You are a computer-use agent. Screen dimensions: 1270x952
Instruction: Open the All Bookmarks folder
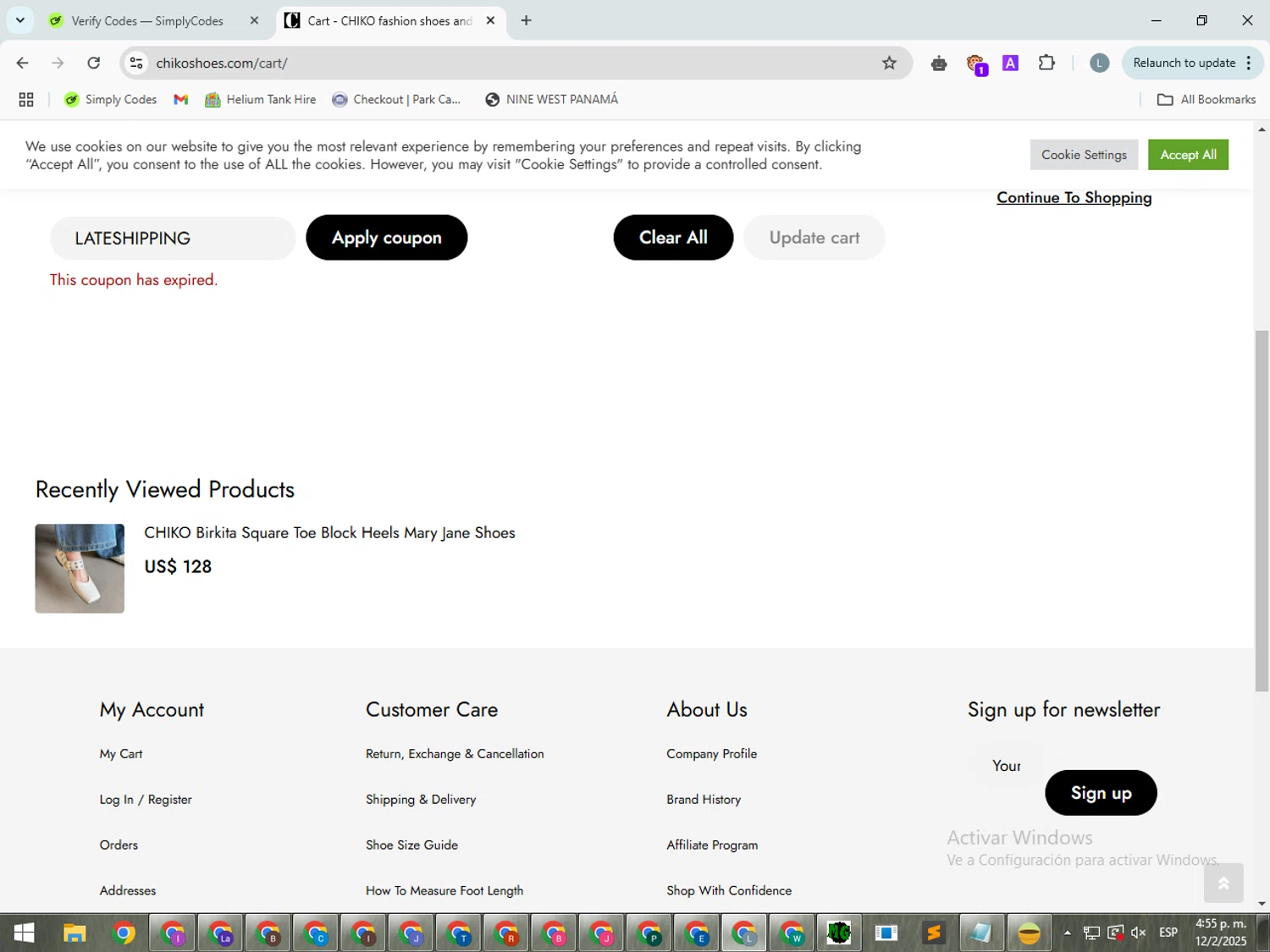pyautogui.click(x=1206, y=100)
